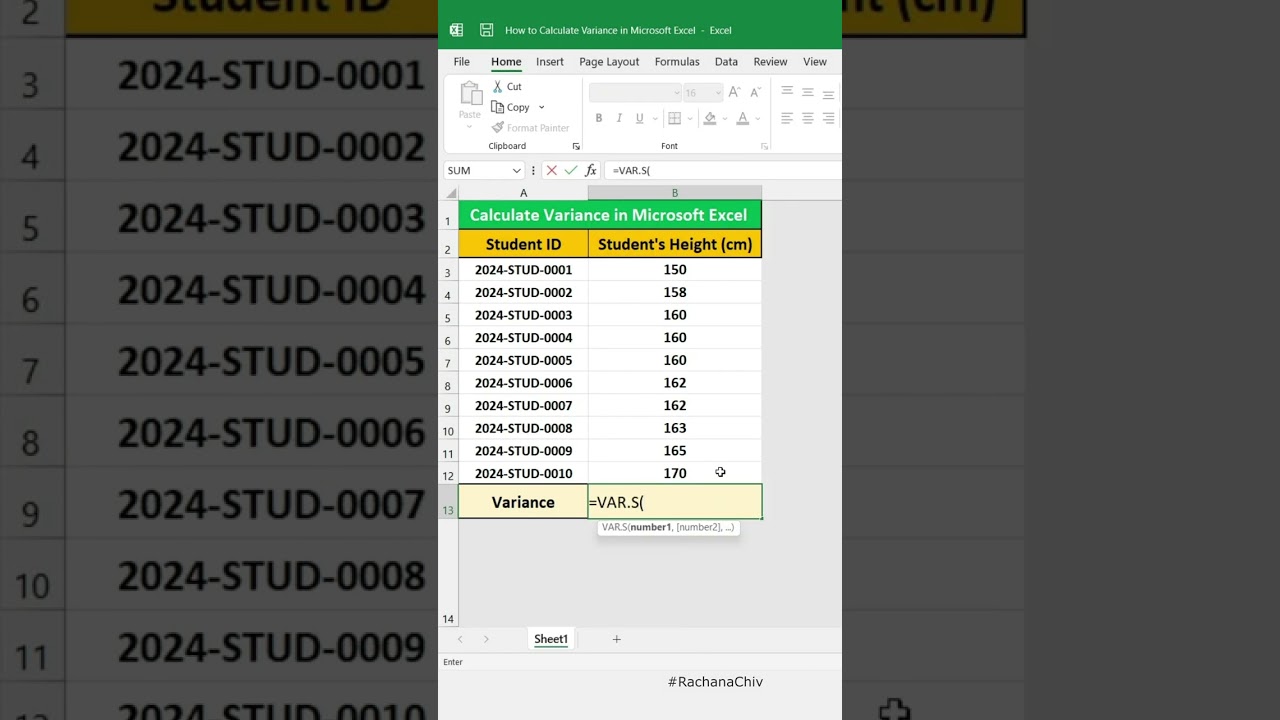Center text horizontally
Screen dimensions: 1280x720
click(x=808, y=118)
